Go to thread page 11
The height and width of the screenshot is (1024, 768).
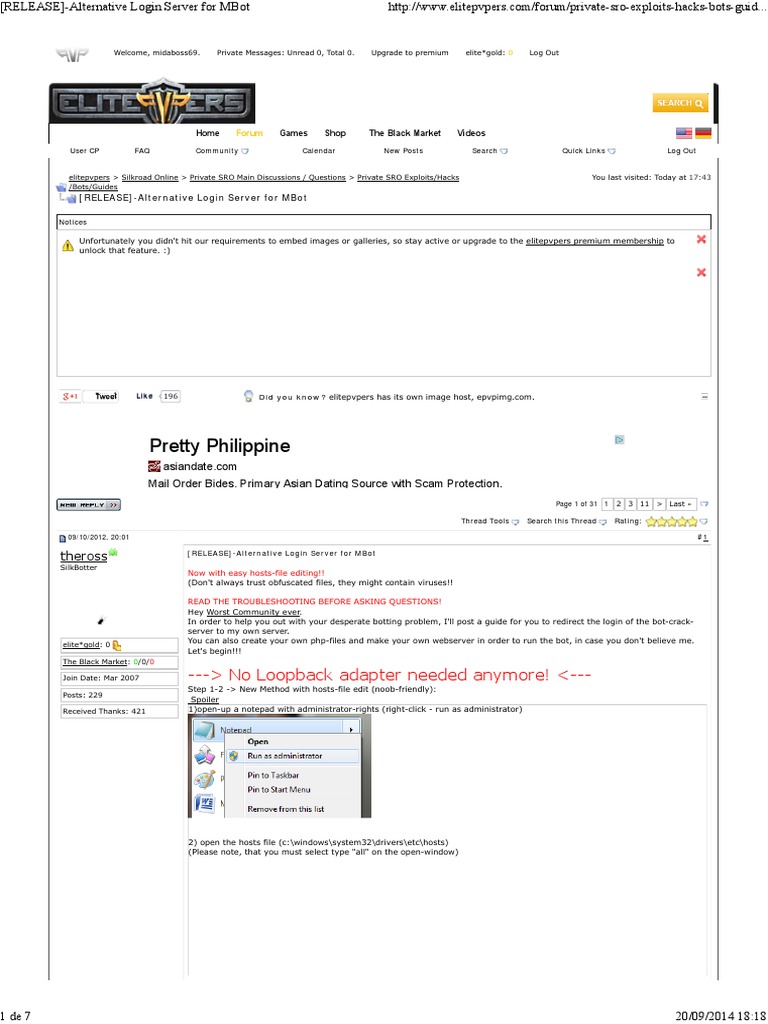point(645,504)
